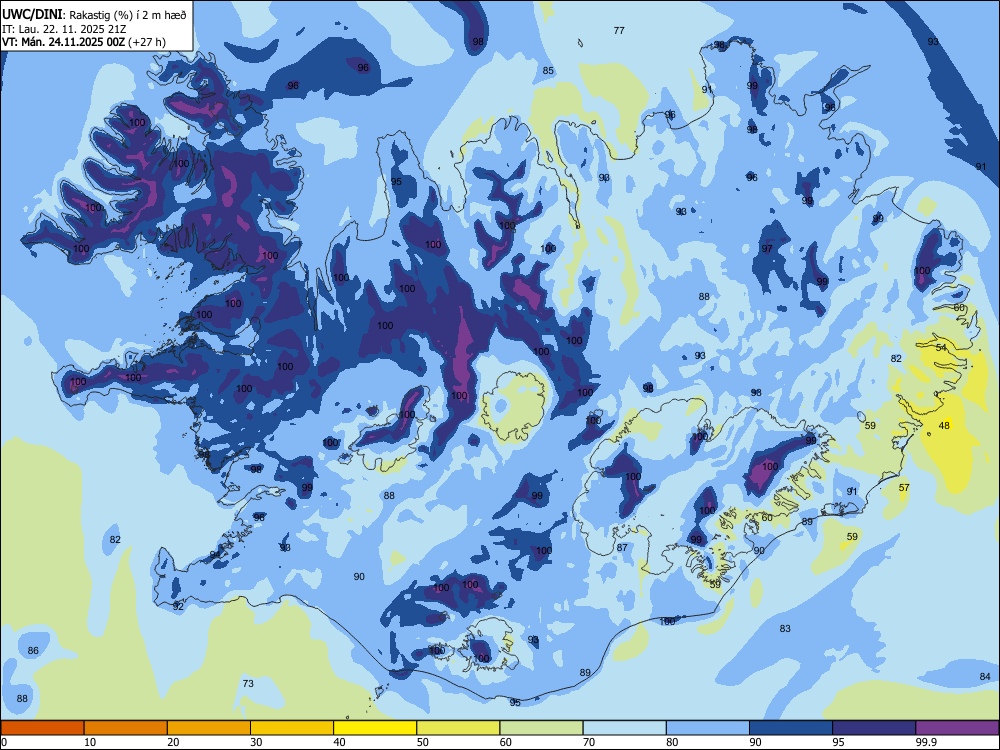
Task: Select the humidity value '54' in the east
Action: [941, 348]
